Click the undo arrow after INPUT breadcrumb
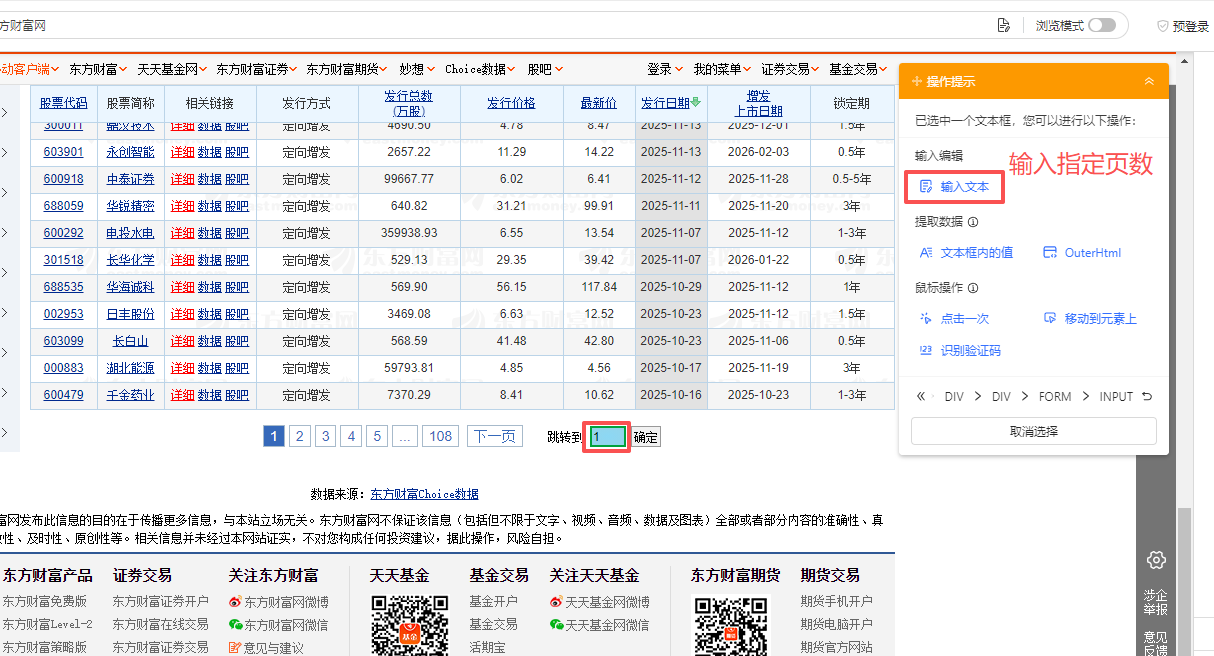1214x656 pixels. tap(1147, 397)
